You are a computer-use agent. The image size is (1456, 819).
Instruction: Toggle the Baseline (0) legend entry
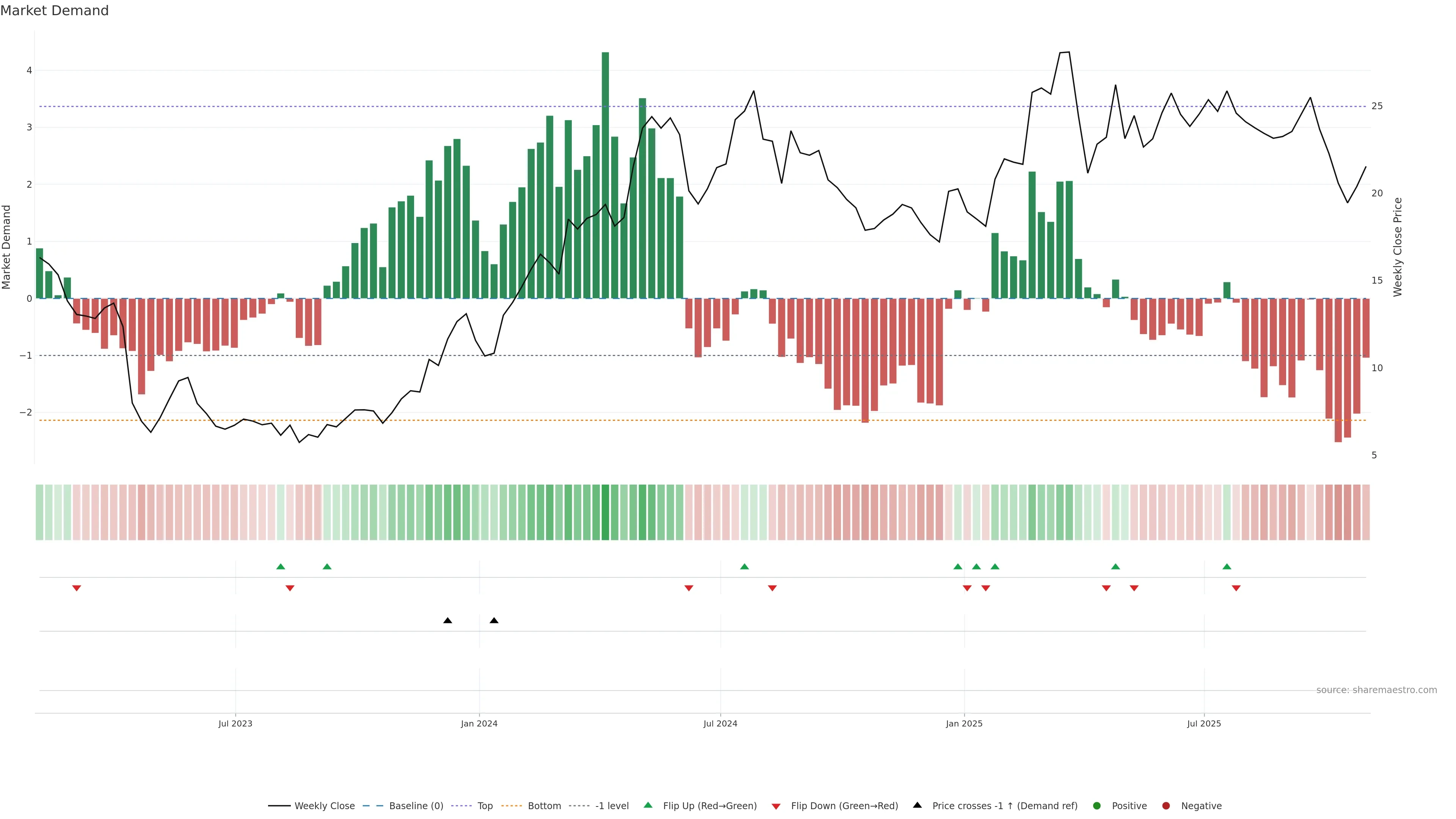click(x=416, y=805)
